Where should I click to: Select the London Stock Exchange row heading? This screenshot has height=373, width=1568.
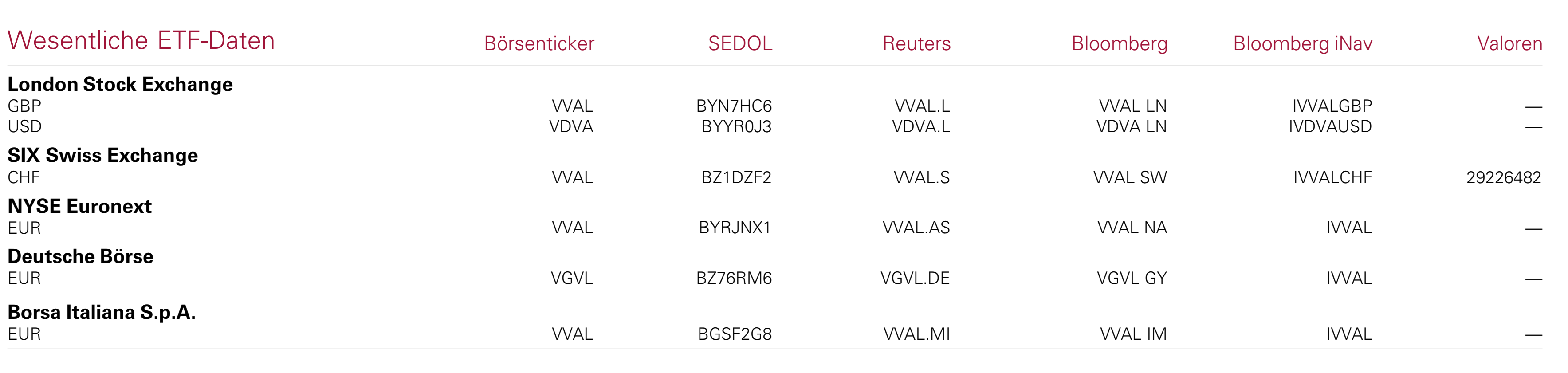[x=120, y=84]
